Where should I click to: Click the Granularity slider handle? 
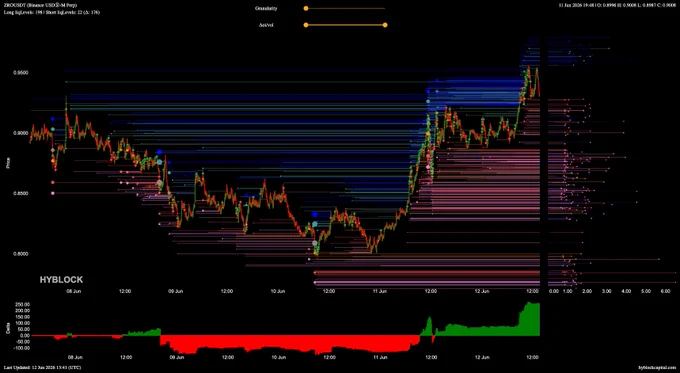[x=306, y=8]
